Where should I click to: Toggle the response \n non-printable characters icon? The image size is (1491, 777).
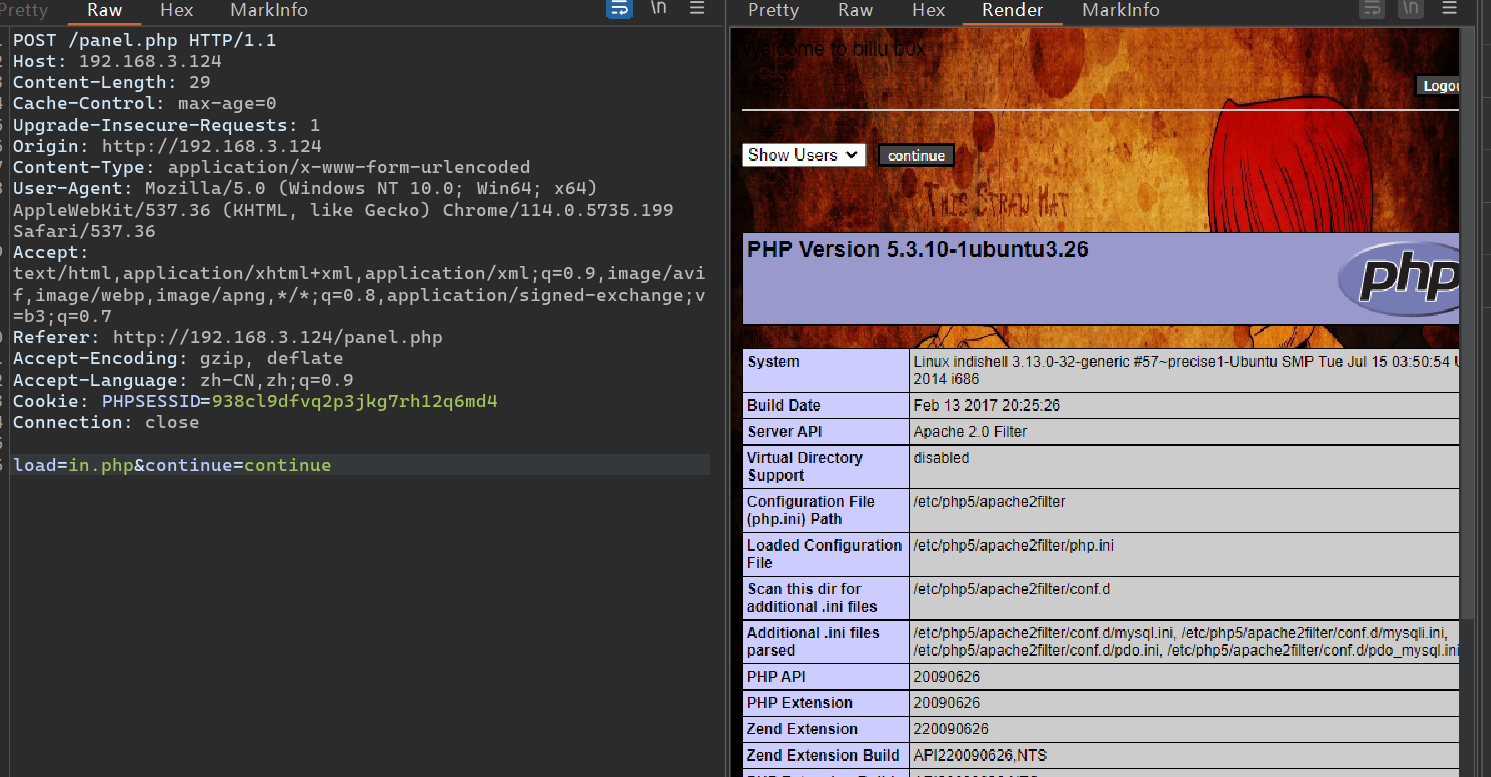[x=1410, y=9]
